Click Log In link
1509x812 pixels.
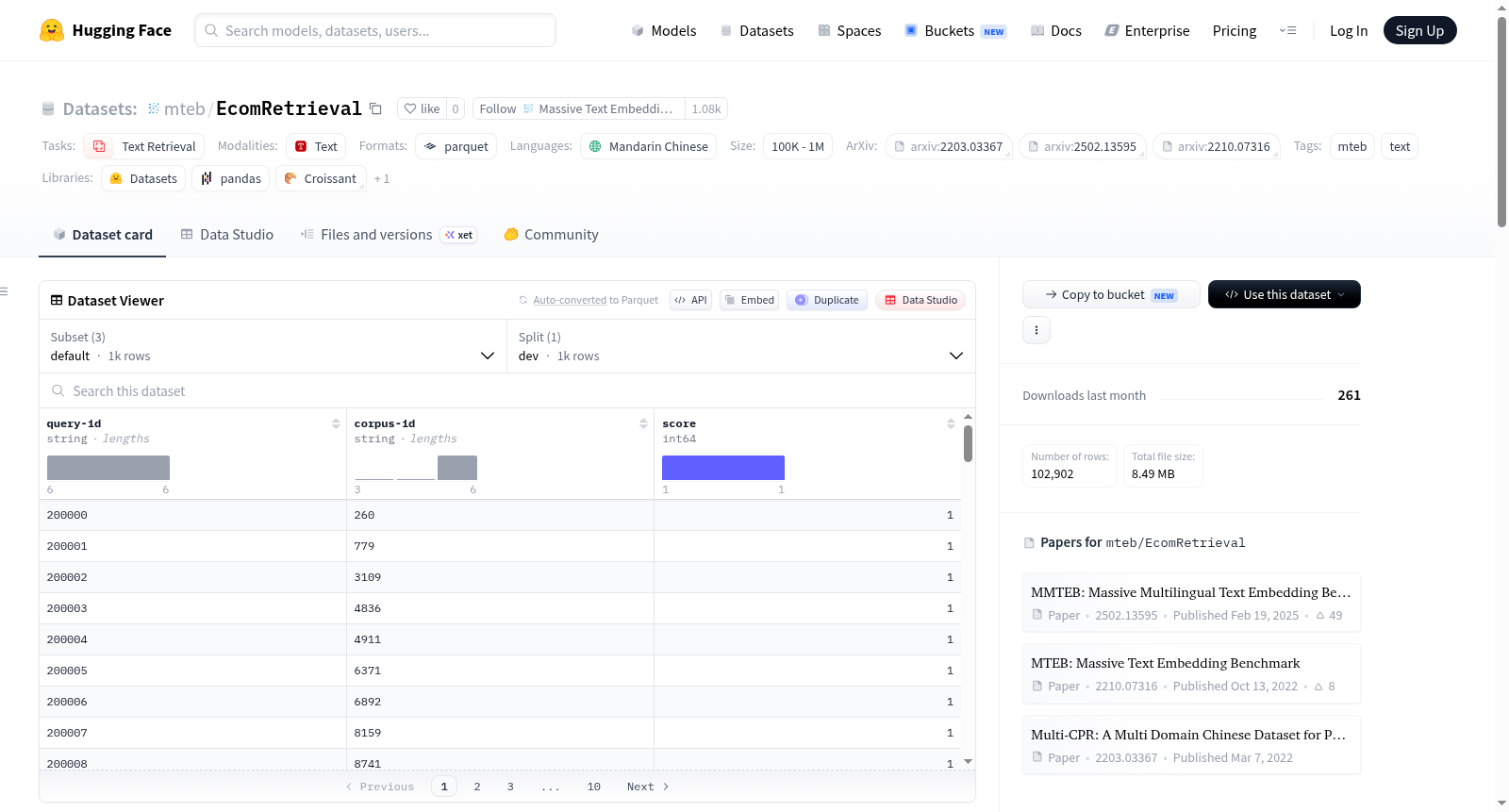[1349, 30]
